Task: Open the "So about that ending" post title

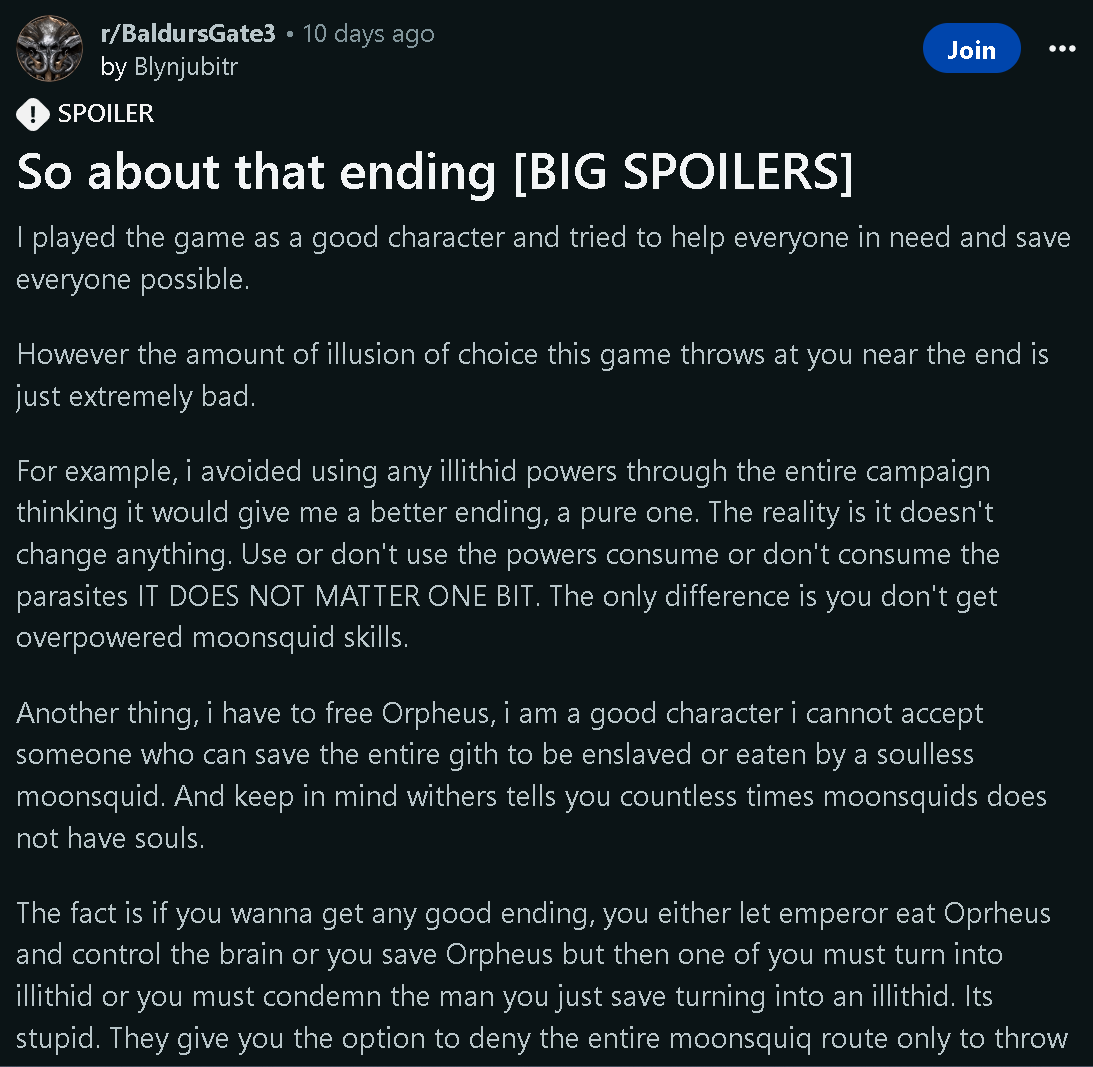Action: tap(434, 172)
